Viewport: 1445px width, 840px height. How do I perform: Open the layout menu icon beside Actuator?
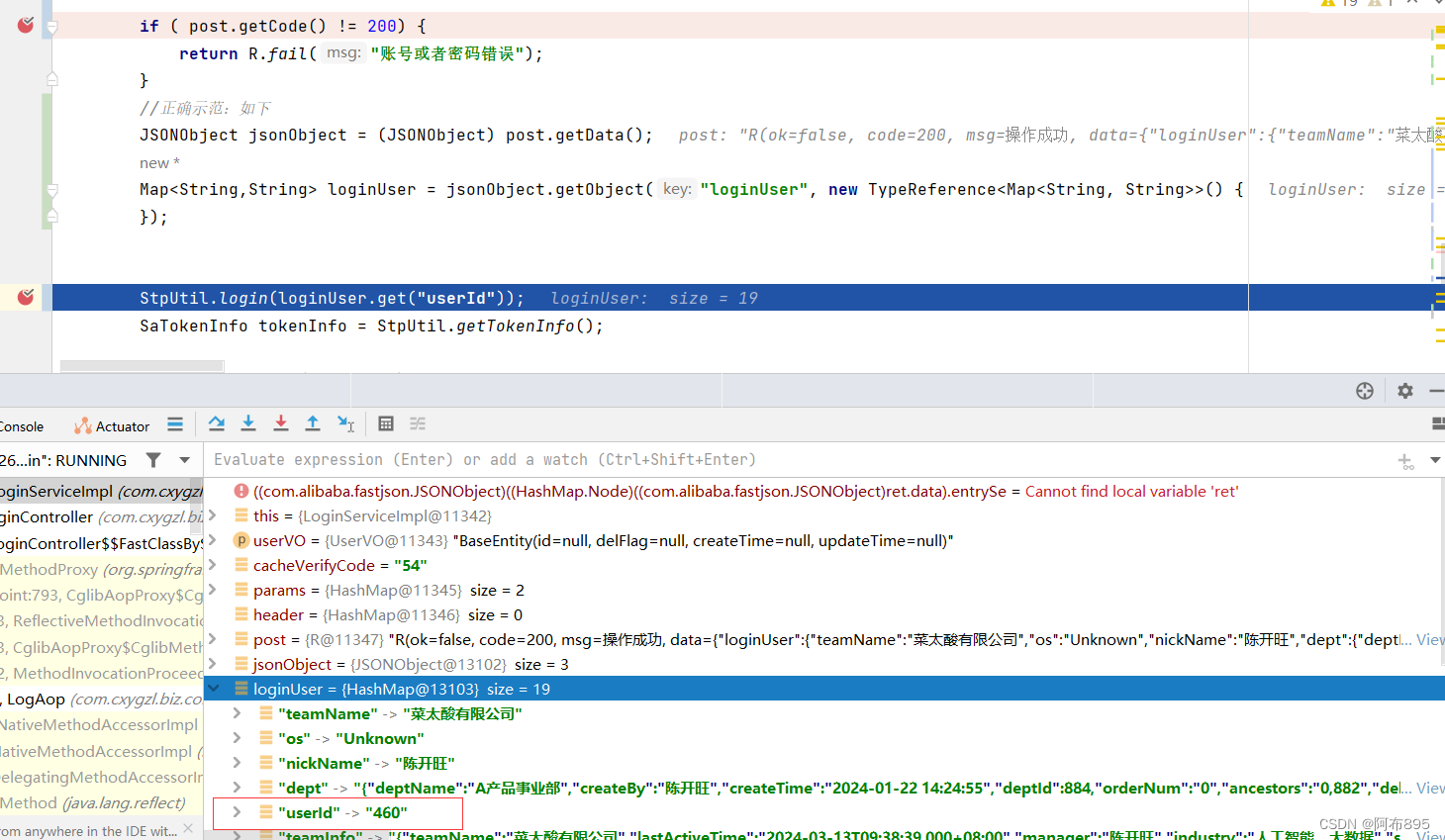coord(175,423)
